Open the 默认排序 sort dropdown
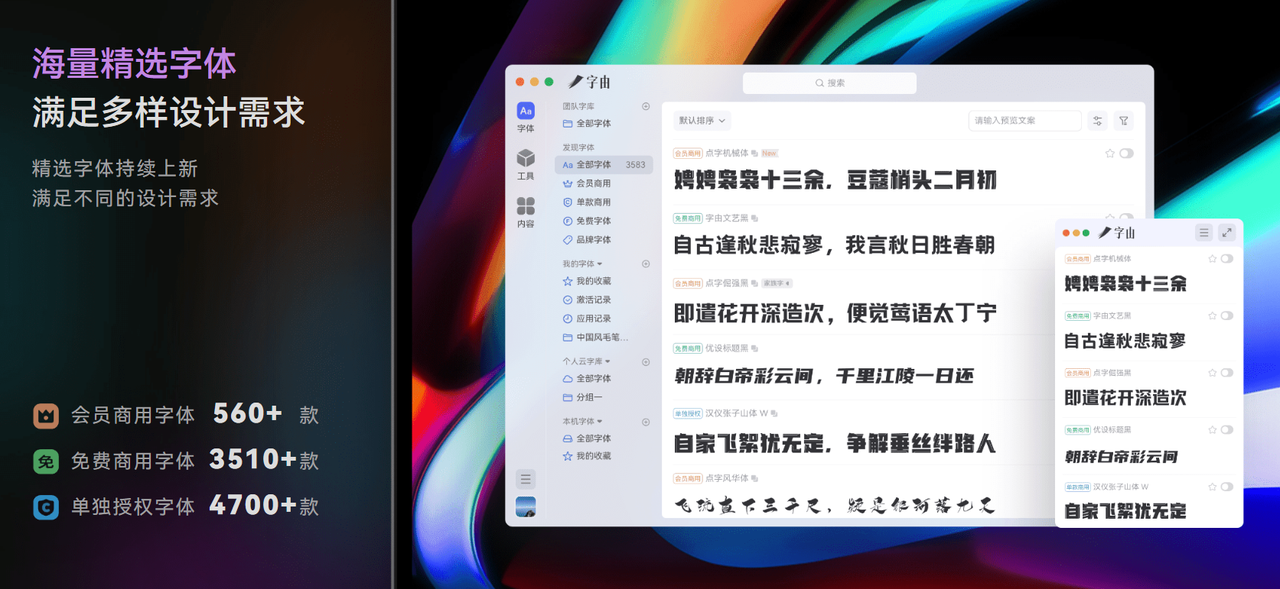Screen dimensions: 1280x589 (x=702, y=121)
